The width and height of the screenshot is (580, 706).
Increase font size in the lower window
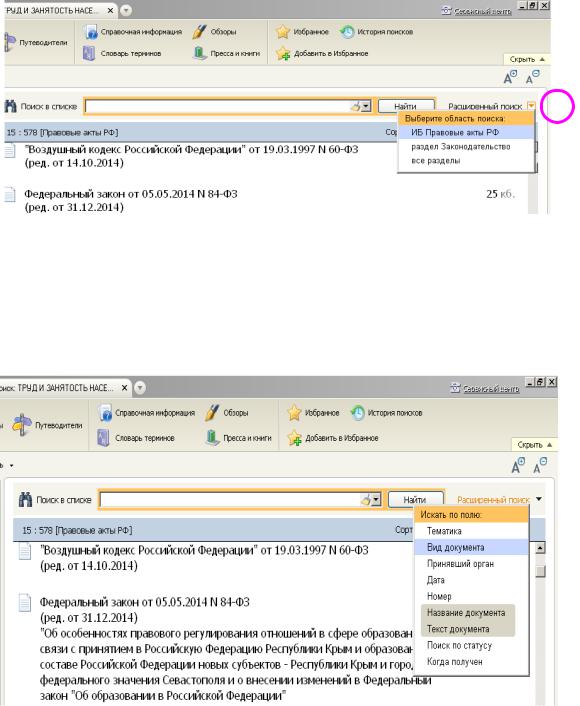pos(518,465)
